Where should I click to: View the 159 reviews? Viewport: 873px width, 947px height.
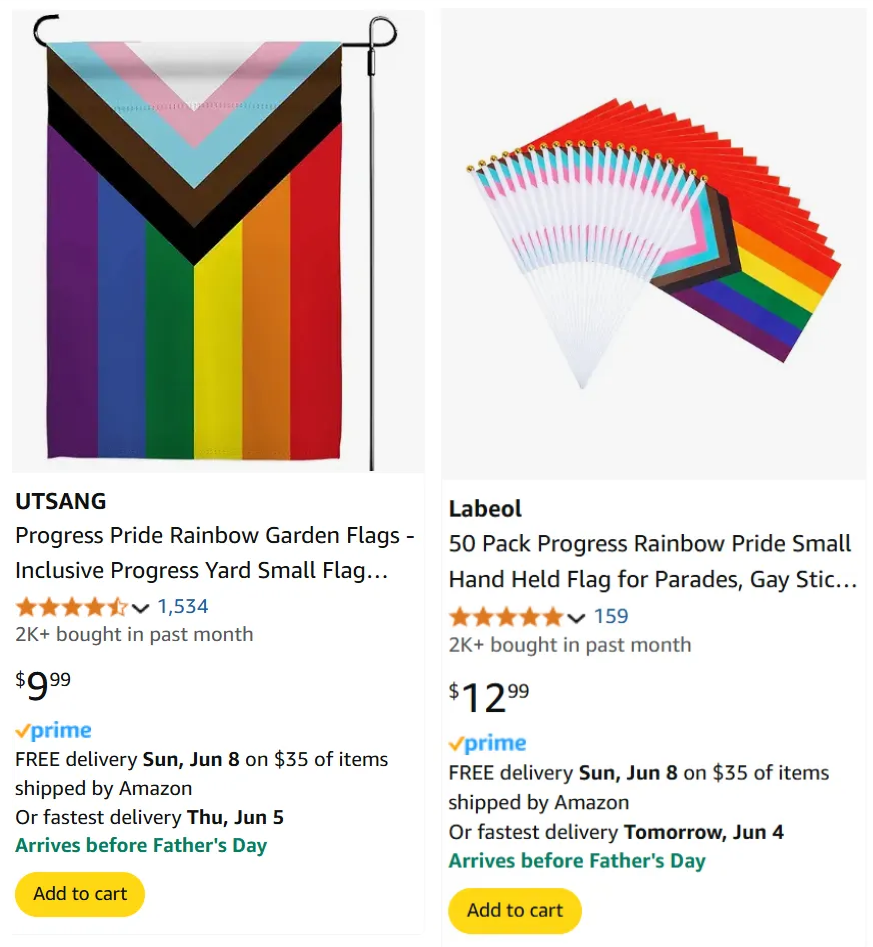(611, 616)
